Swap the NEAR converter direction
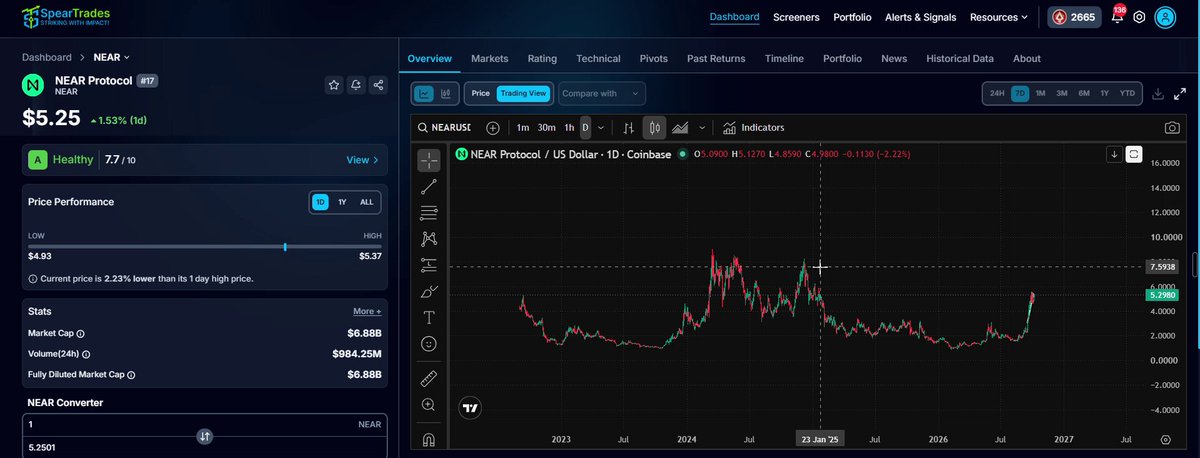 tap(204, 436)
